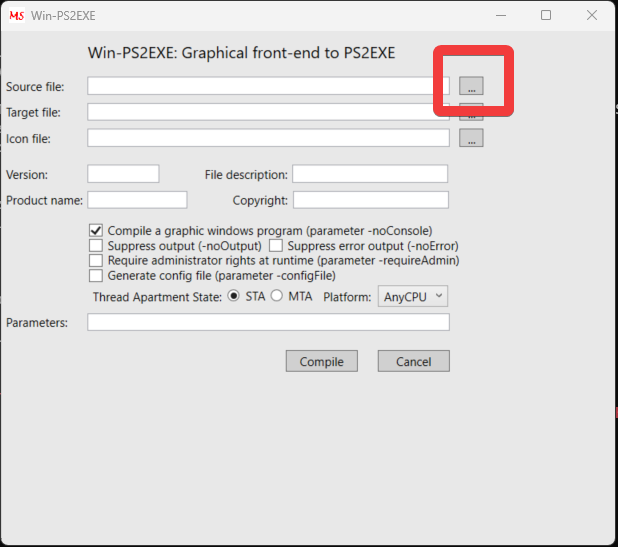The width and height of the screenshot is (618, 547).
Task: Click the Win-PS2EXE title bar icon
Action: click(x=17, y=15)
